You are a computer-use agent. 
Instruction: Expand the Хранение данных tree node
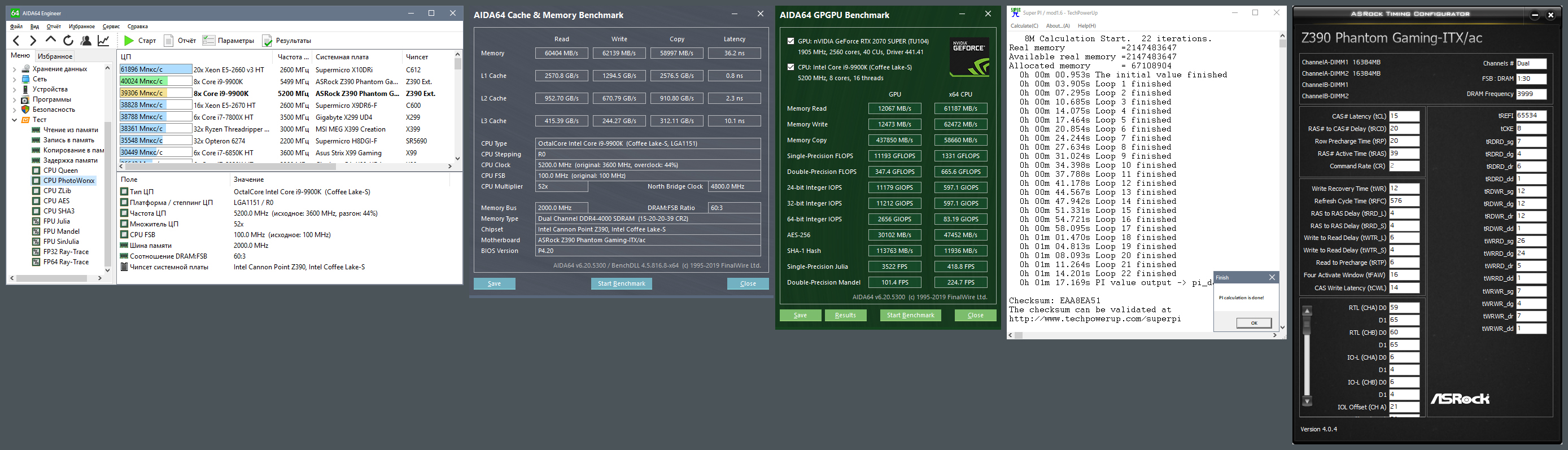15,69
